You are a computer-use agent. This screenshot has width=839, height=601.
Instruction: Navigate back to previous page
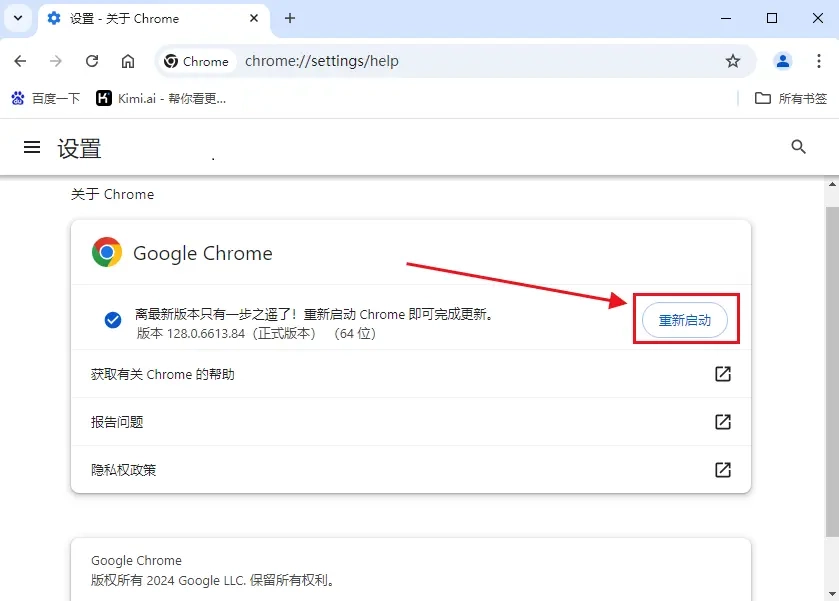coord(20,61)
